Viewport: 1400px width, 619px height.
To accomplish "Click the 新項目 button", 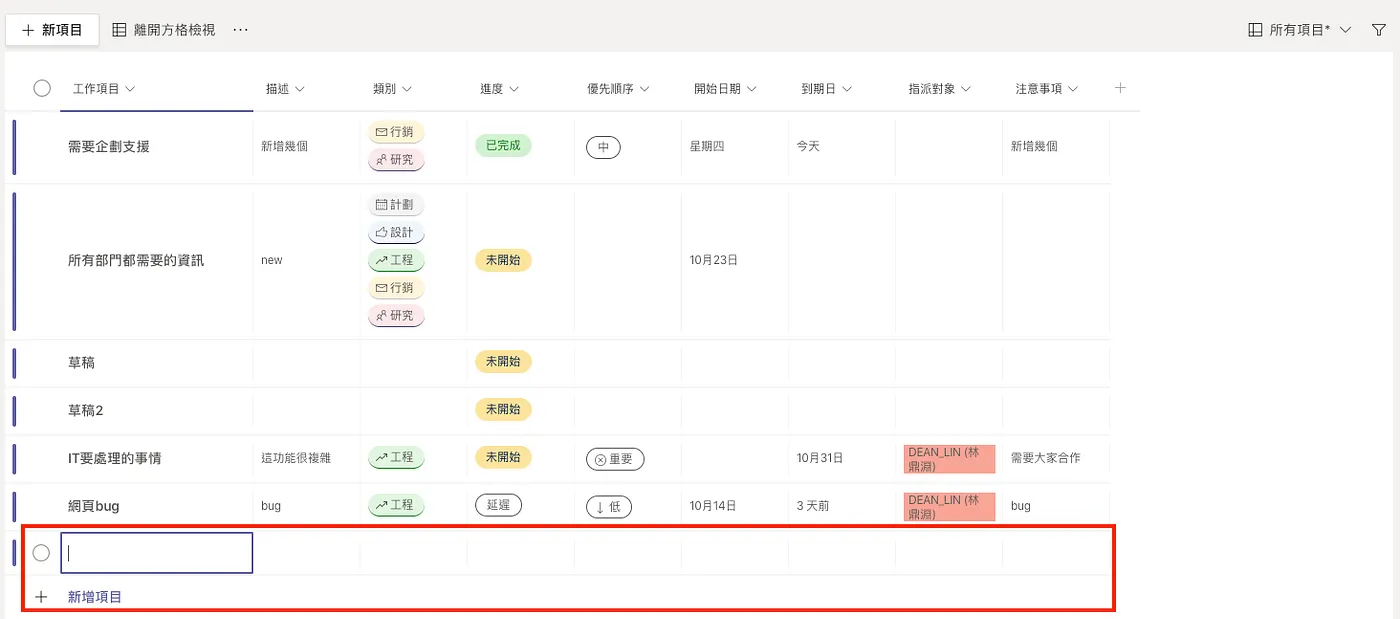I will pyautogui.click(x=52, y=30).
